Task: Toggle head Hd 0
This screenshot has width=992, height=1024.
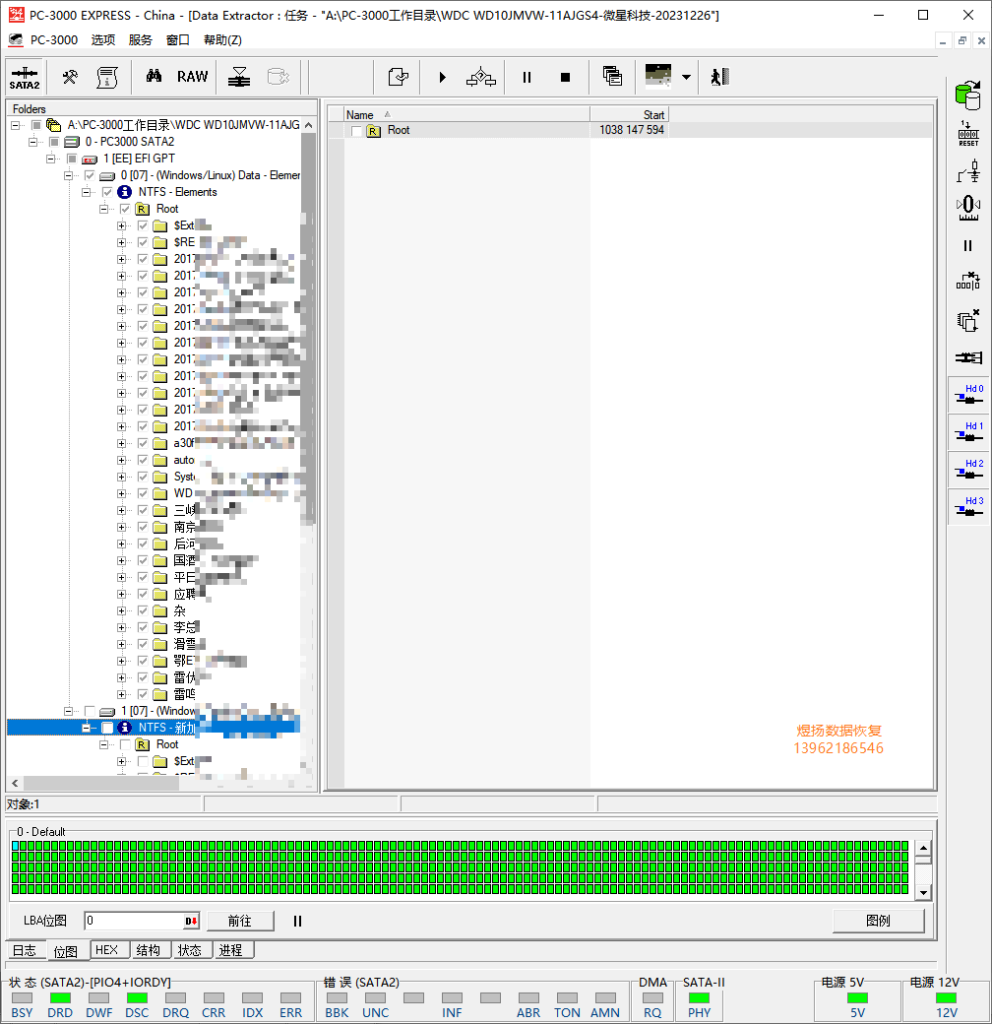Action: click(x=968, y=394)
